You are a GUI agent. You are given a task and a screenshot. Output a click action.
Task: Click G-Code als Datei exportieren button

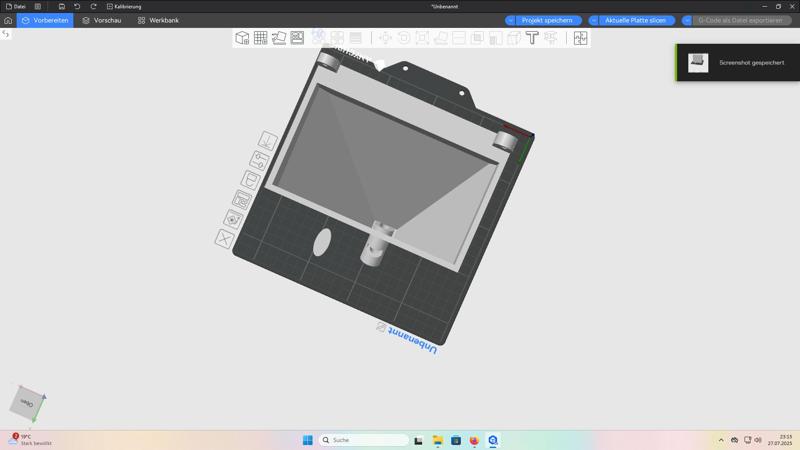coord(740,20)
